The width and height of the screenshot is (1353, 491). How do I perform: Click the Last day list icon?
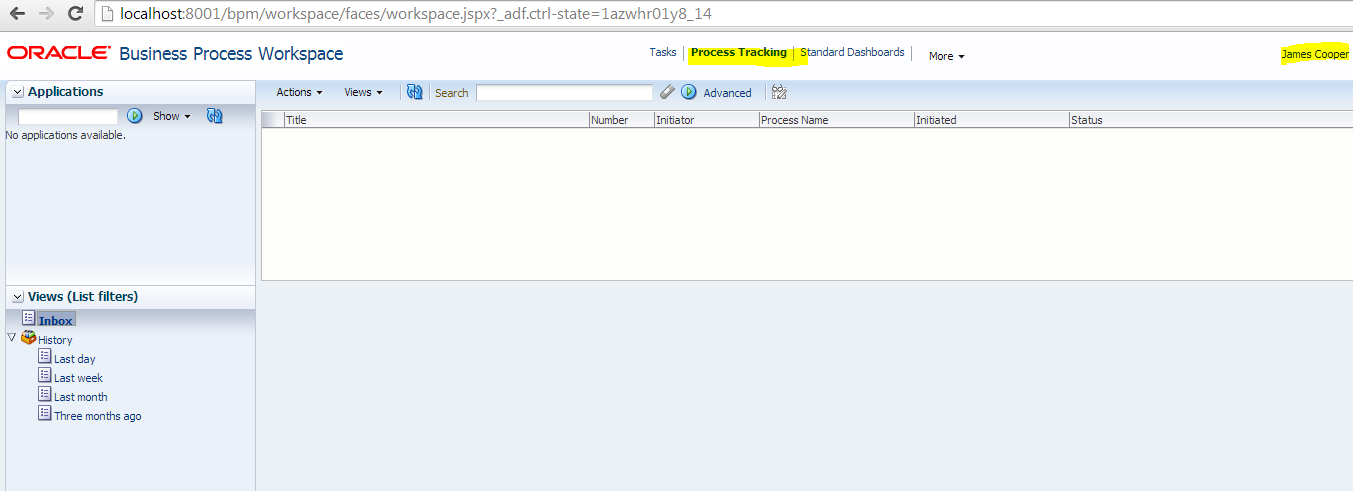[x=45, y=356]
